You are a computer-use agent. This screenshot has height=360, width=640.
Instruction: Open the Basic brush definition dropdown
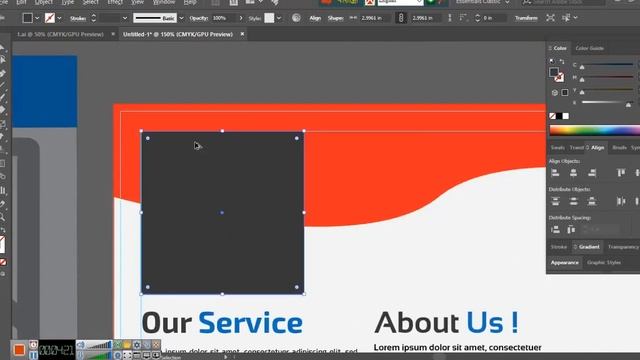181,18
